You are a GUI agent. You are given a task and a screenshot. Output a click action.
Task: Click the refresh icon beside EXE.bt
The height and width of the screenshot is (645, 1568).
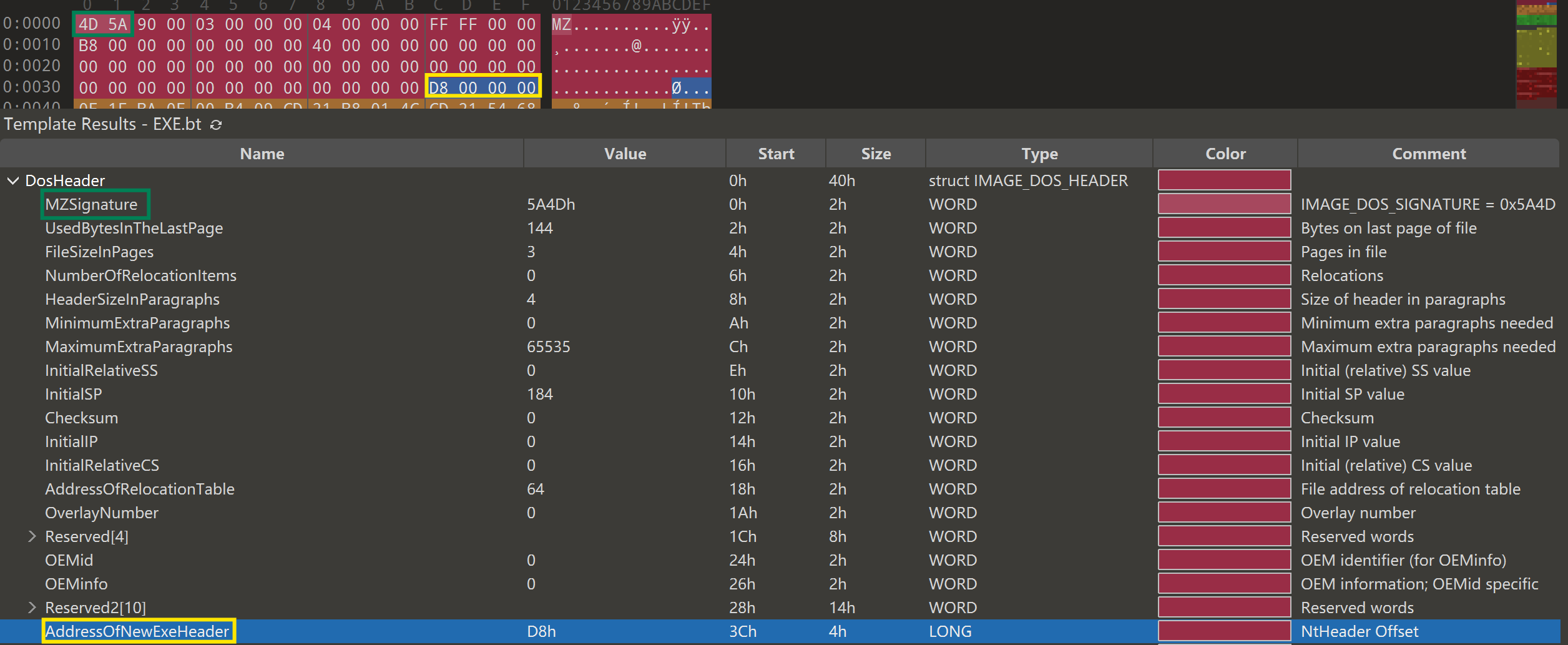(216, 125)
